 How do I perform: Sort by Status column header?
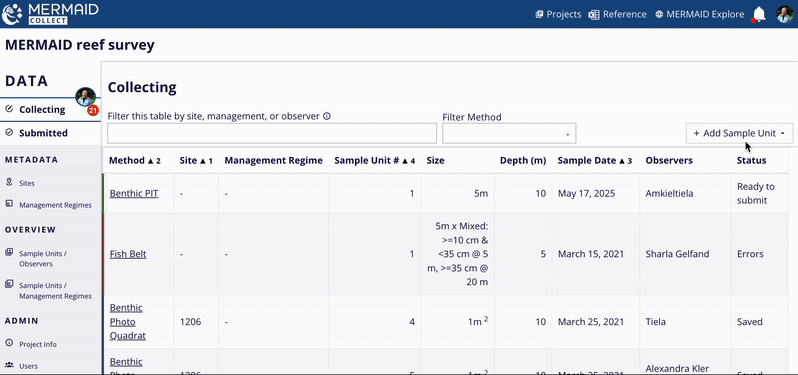point(751,160)
